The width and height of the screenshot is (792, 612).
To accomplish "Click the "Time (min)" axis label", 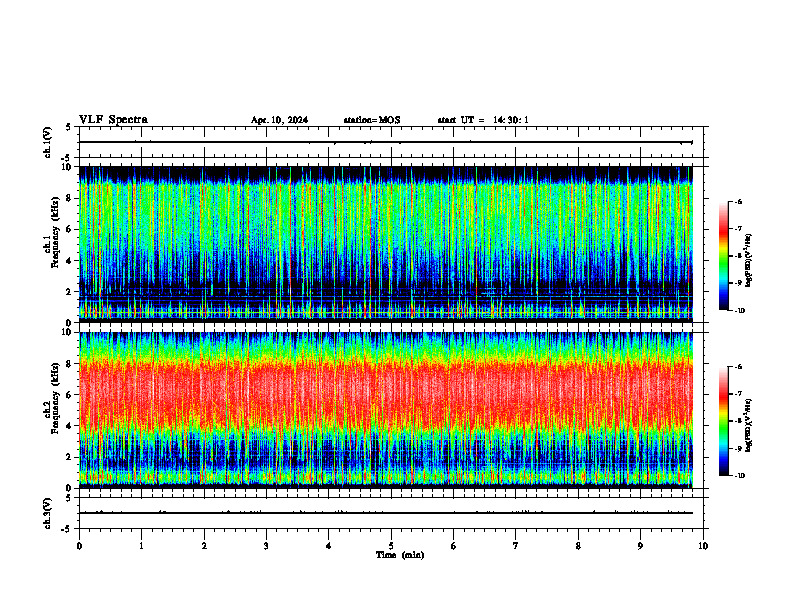I will pos(400,555).
